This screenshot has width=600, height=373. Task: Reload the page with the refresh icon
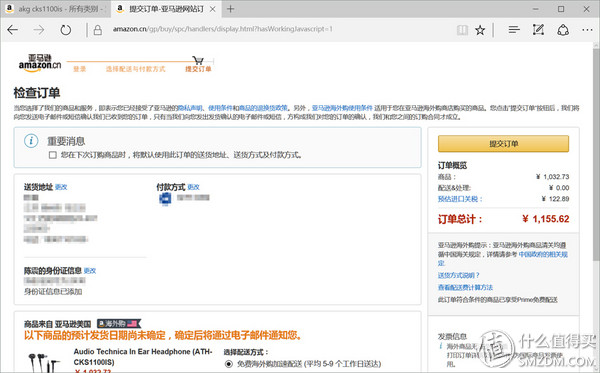[65, 30]
